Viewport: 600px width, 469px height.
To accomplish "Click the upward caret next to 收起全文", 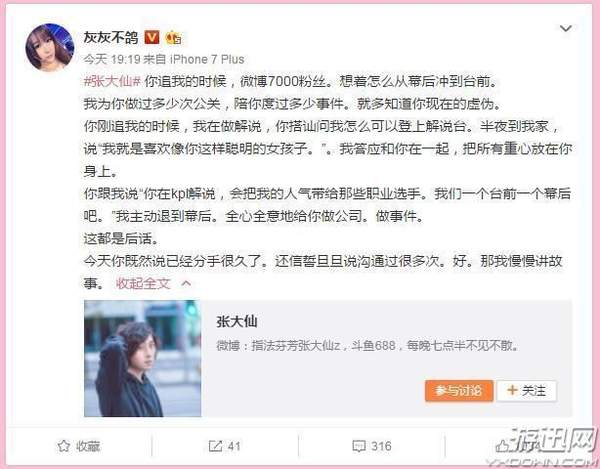I will pyautogui.click(x=186, y=283).
